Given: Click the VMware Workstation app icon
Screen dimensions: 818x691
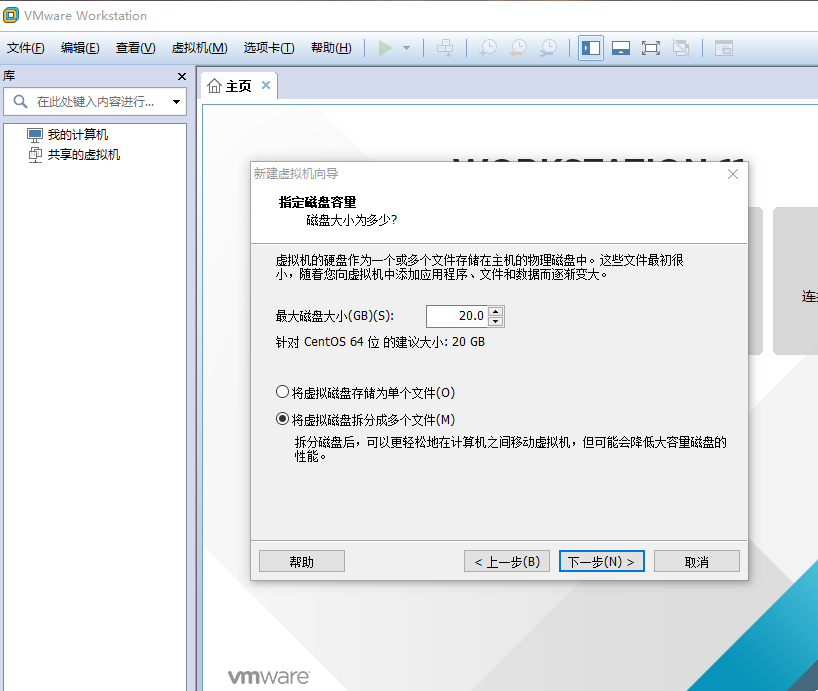Looking at the screenshot, I should click(10, 15).
